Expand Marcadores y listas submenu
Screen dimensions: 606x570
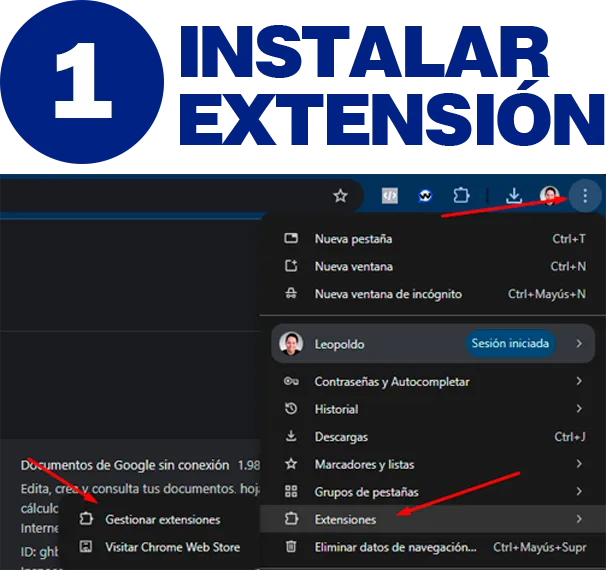[x=578, y=464]
